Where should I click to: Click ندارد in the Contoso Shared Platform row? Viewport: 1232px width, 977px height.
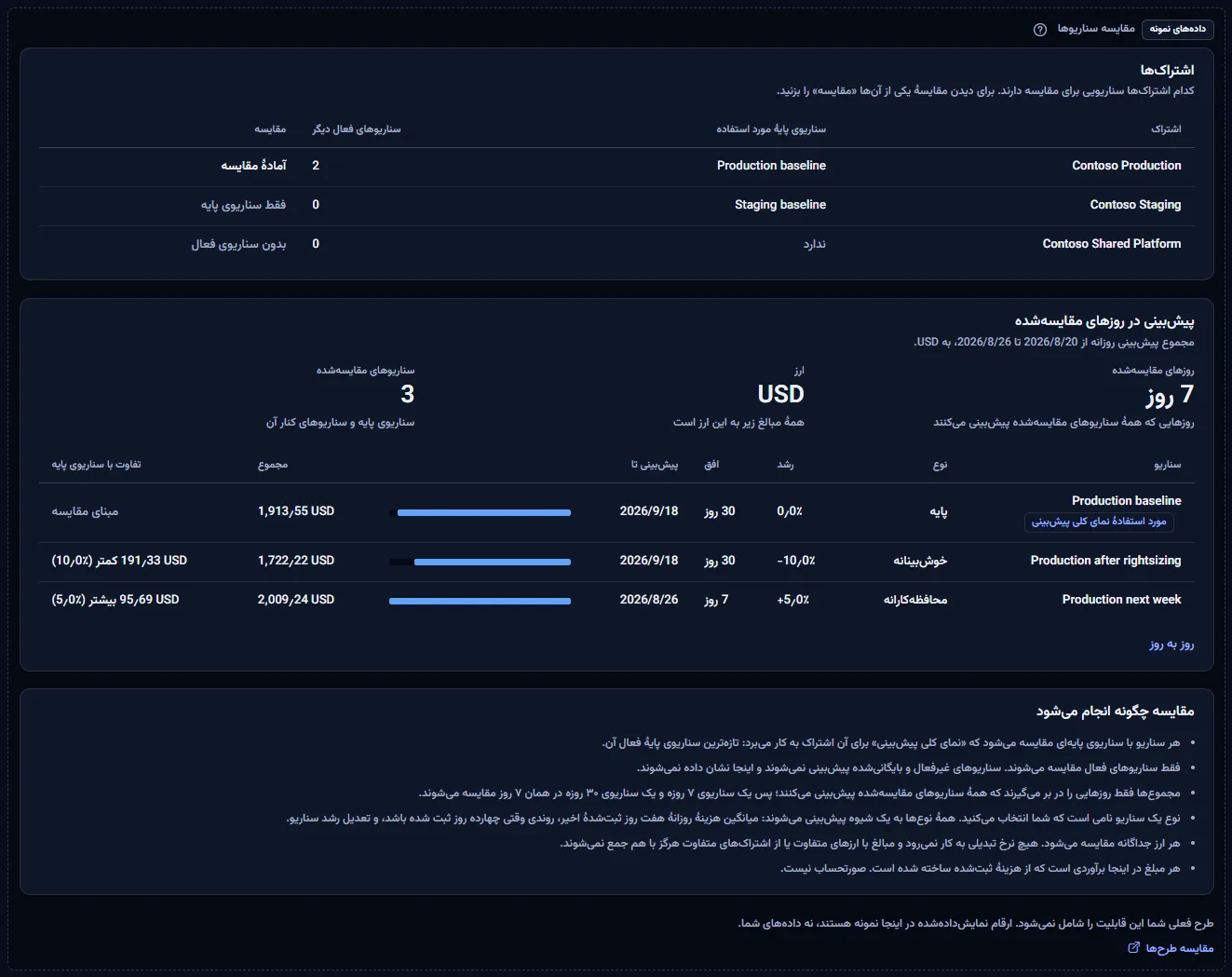pos(815,244)
